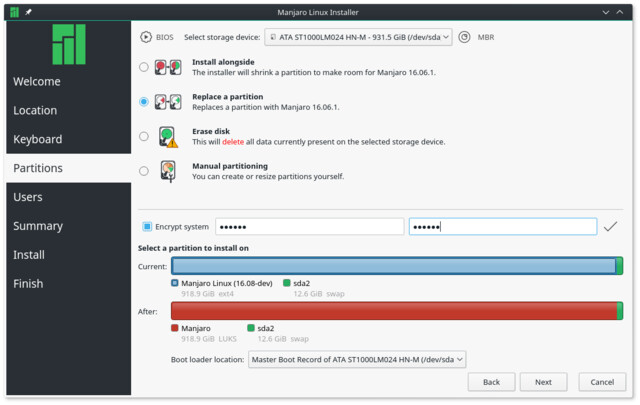
Task: Click the passphrase match checkmark icon
Action: (610, 227)
